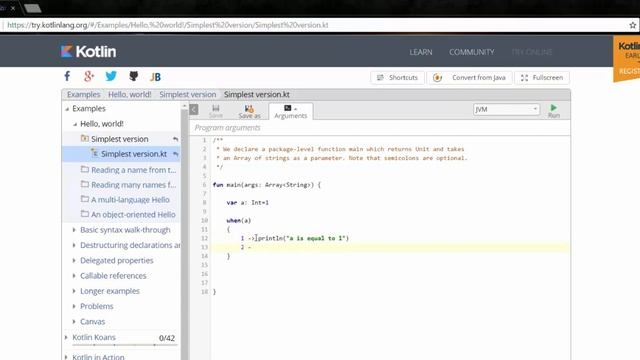Click the Examples breadcrumb
This screenshot has width=640, height=360.
(x=84, y=94)
